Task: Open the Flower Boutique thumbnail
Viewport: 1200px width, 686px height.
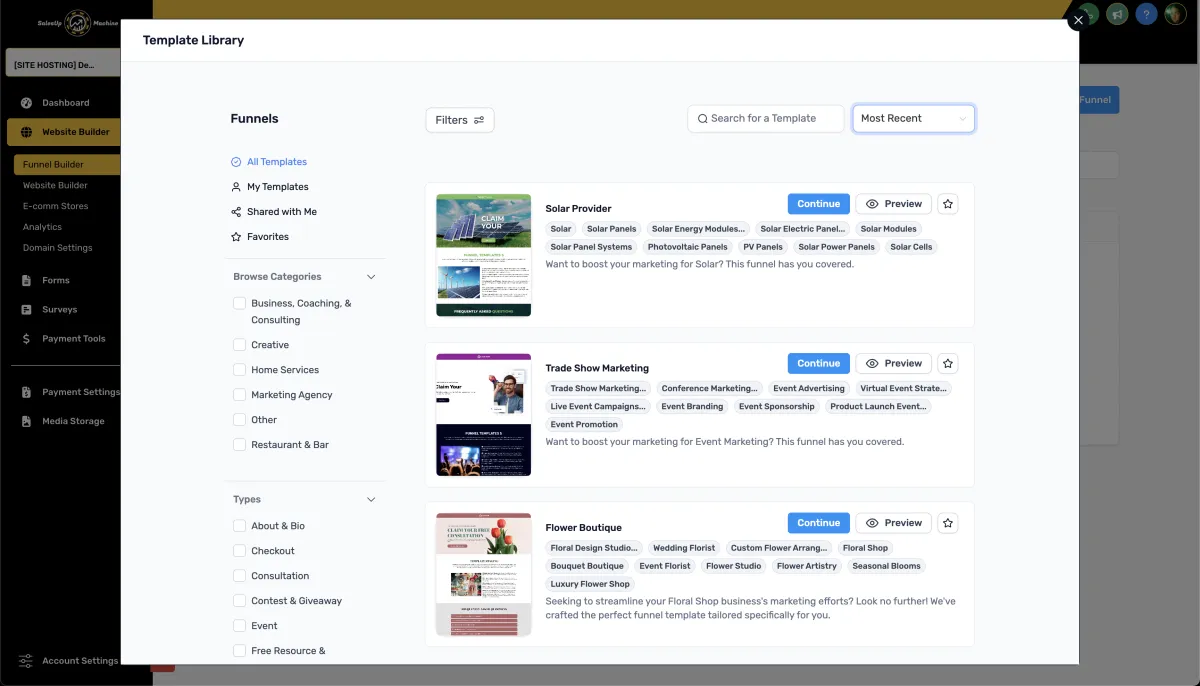Action: [483, 574]
